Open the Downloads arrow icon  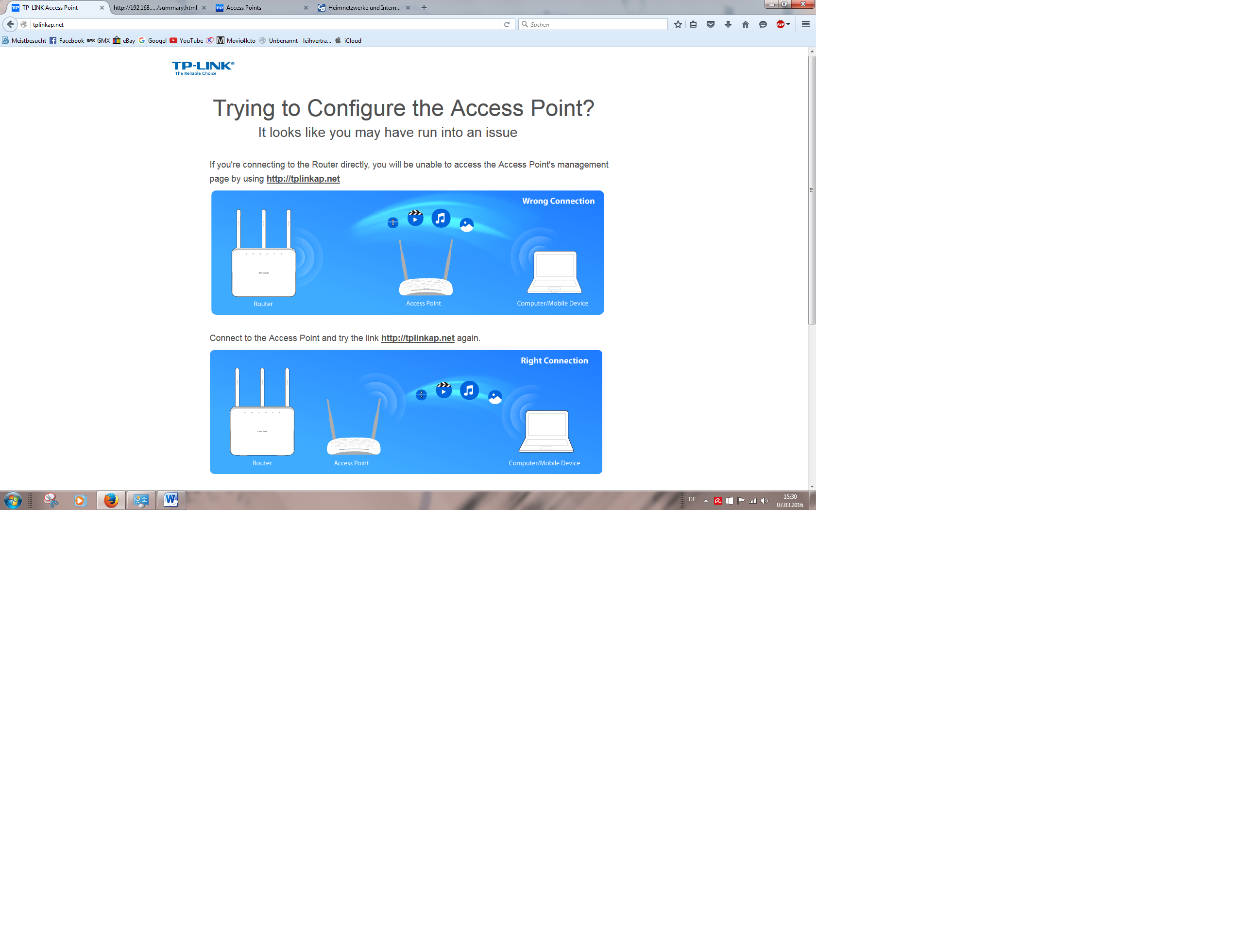point(728,24)
